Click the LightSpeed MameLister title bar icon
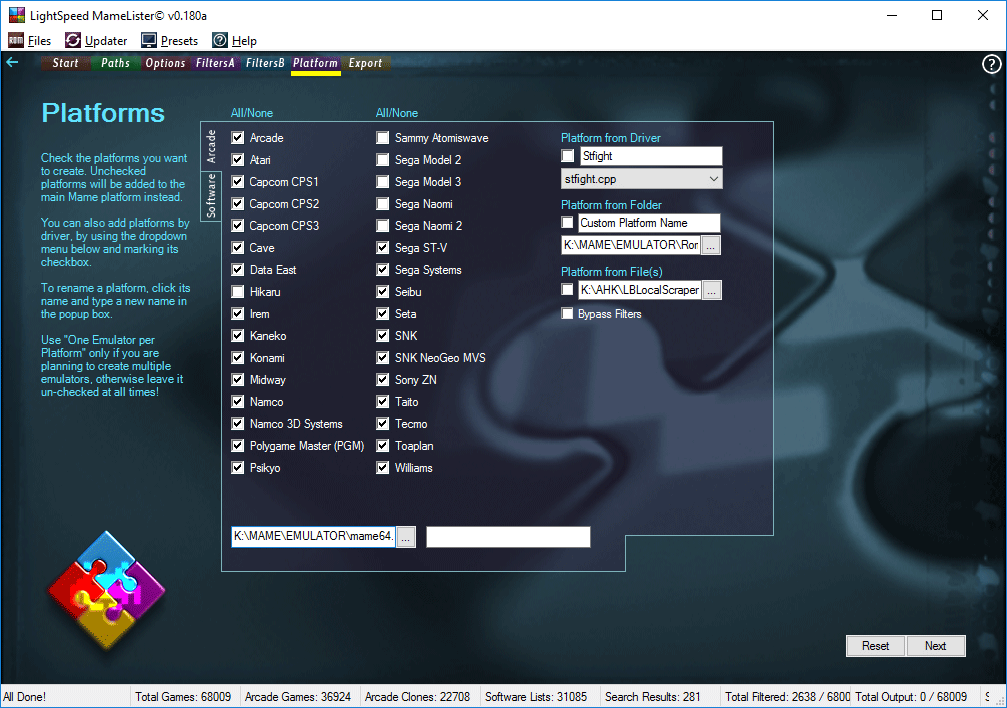 [16, 15]
